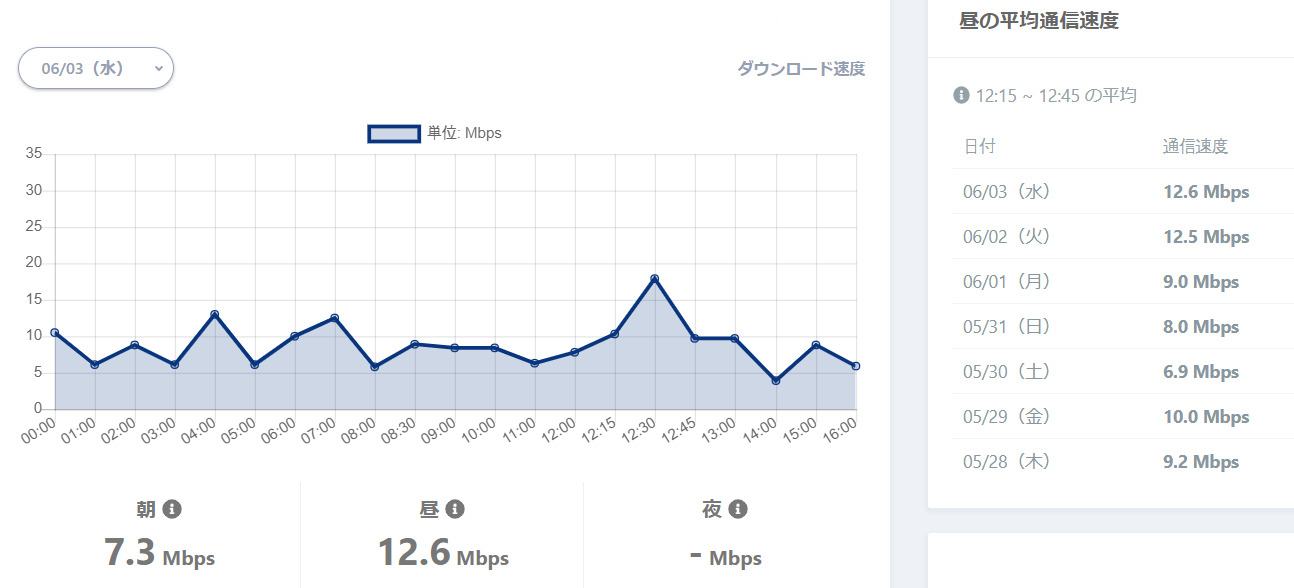This screenshot has height=588, width=1294.
Task: Click the 昼の平均通信速度 heading
Action: pyautogui.click(x=1038, y=21)
